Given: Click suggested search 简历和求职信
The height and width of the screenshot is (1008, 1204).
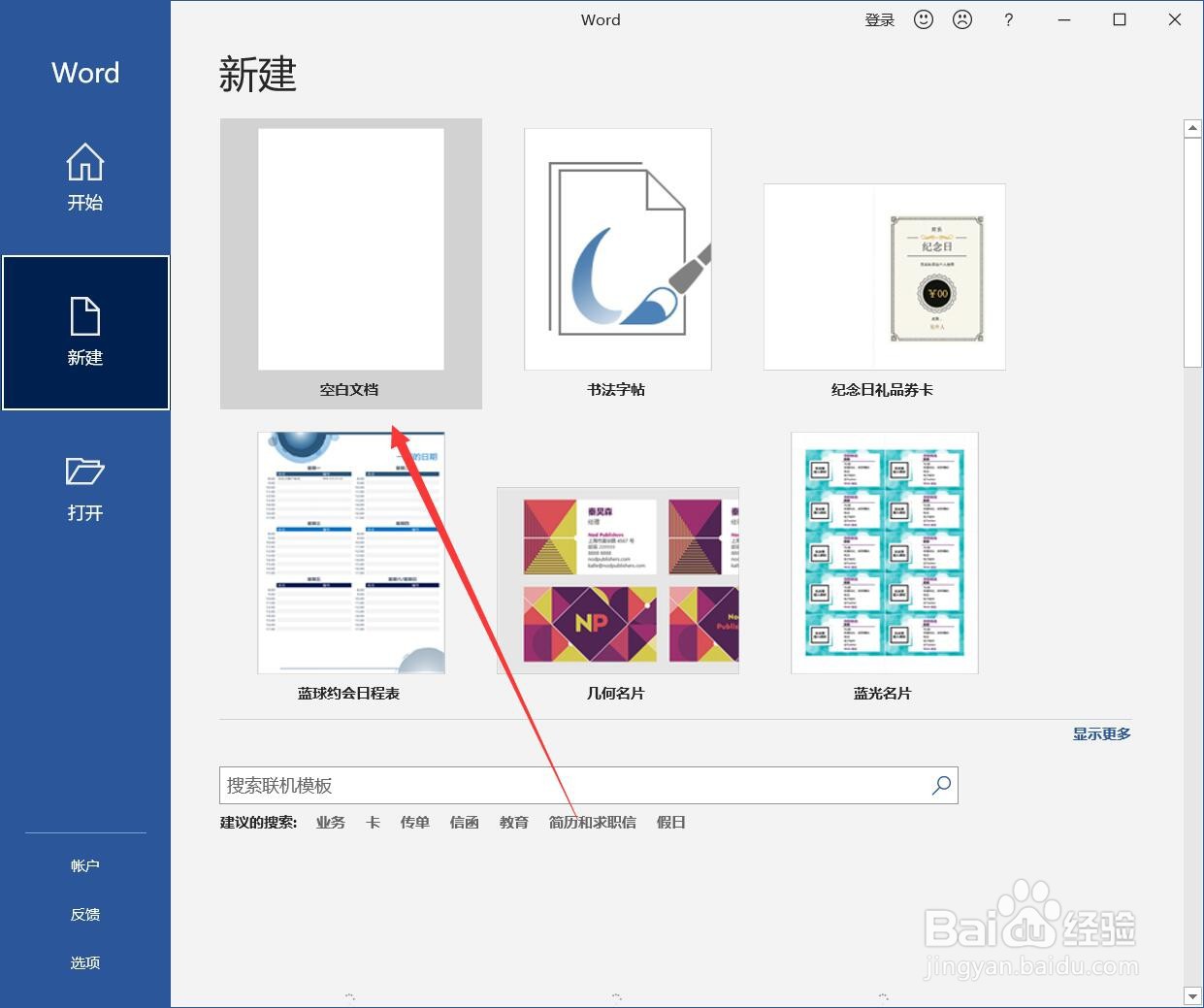Looking at the screenshot, I should 593,823.
